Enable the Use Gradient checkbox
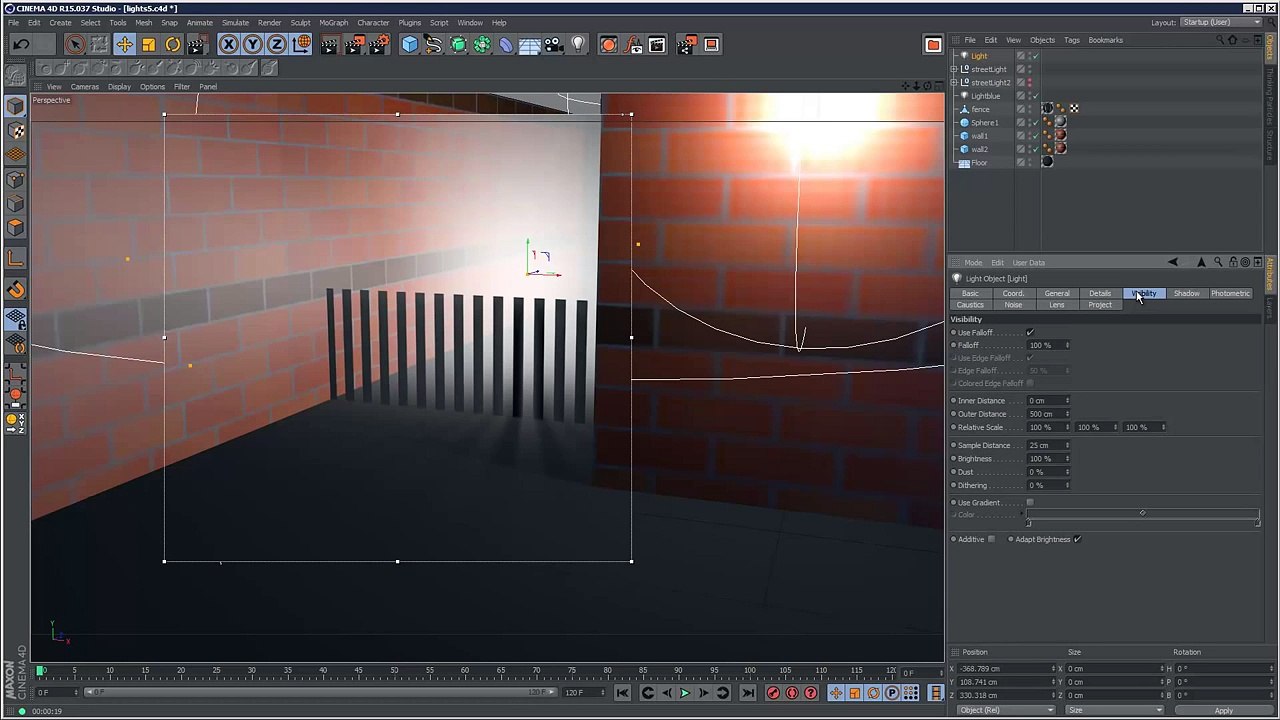The width and height of the screenshot is (1280, 720). (1030, 503)
